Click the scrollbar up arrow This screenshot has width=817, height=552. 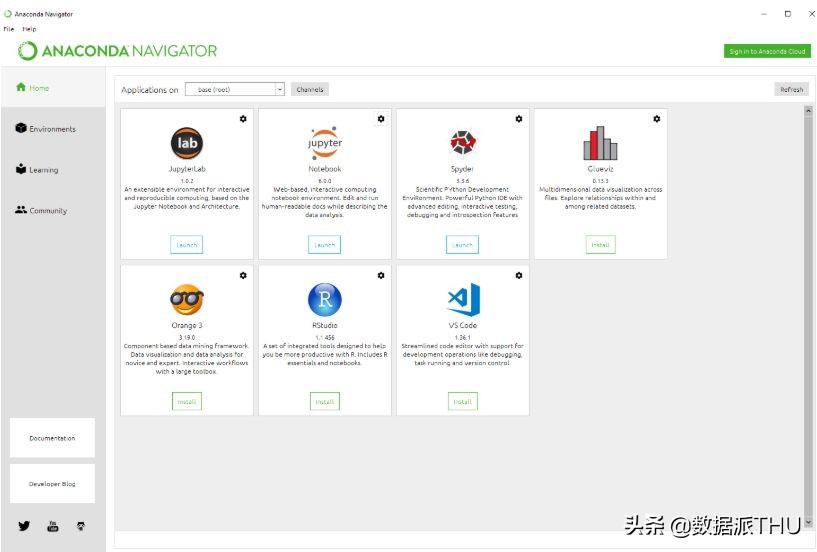click(808, 111)
